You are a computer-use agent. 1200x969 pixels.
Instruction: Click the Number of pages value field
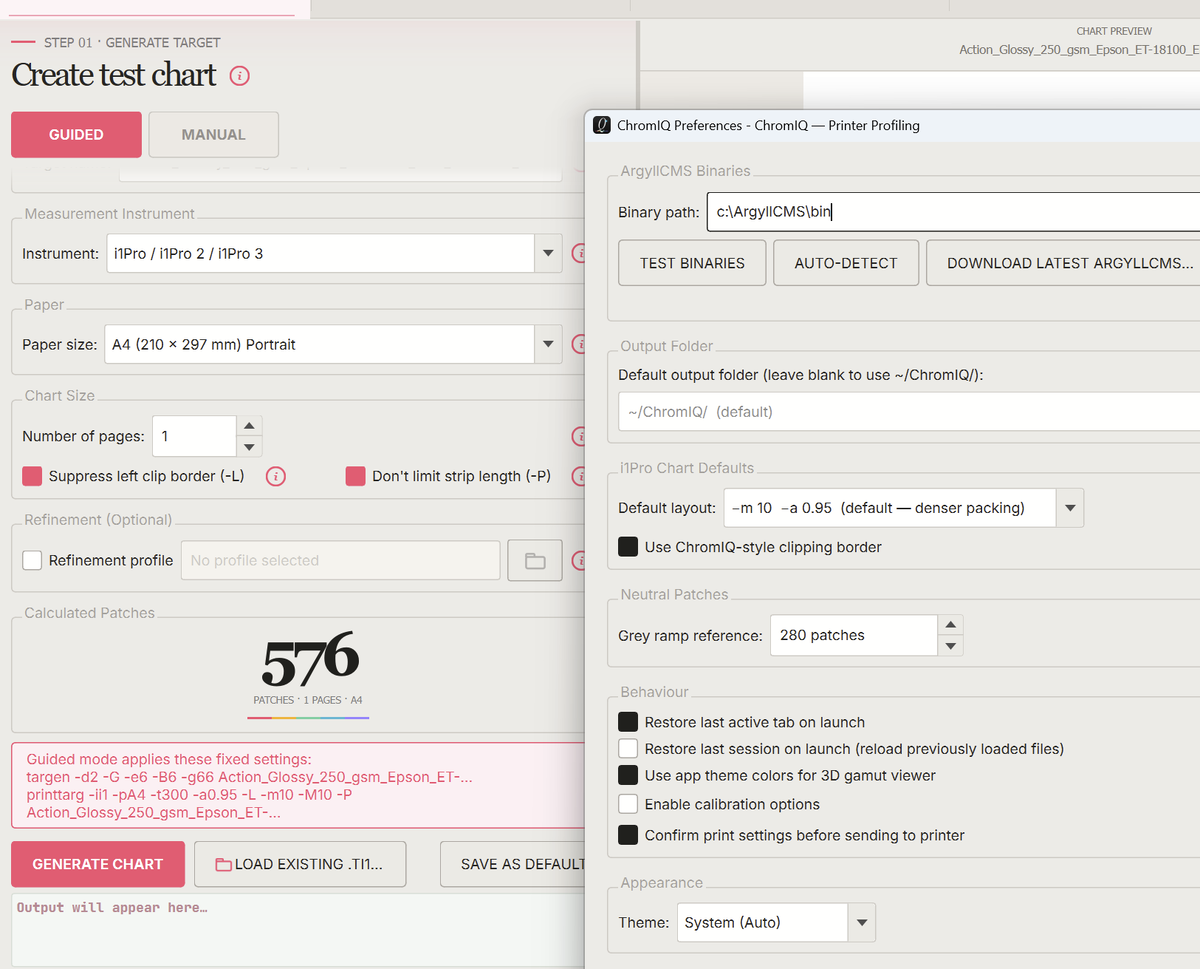click(x=194, y=436)
